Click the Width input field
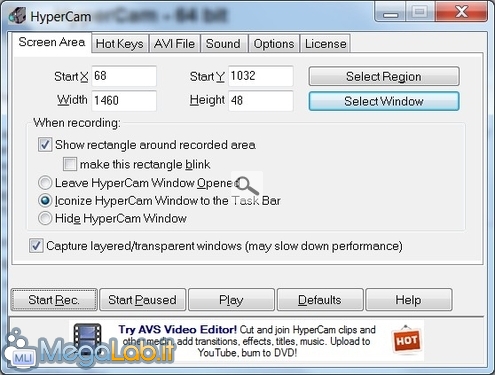This screenshot has width=495, height=375. click(x=124, y=100)
